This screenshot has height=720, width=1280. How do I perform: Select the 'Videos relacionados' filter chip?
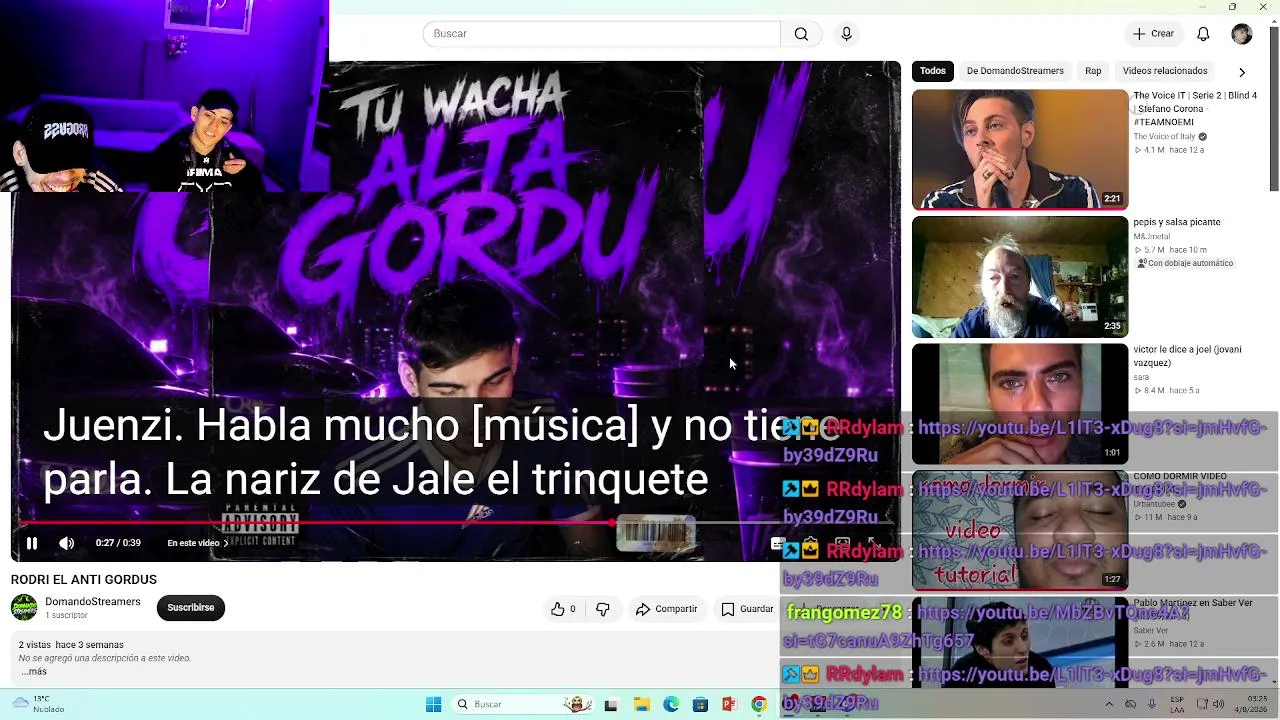tap(1165, 71)
